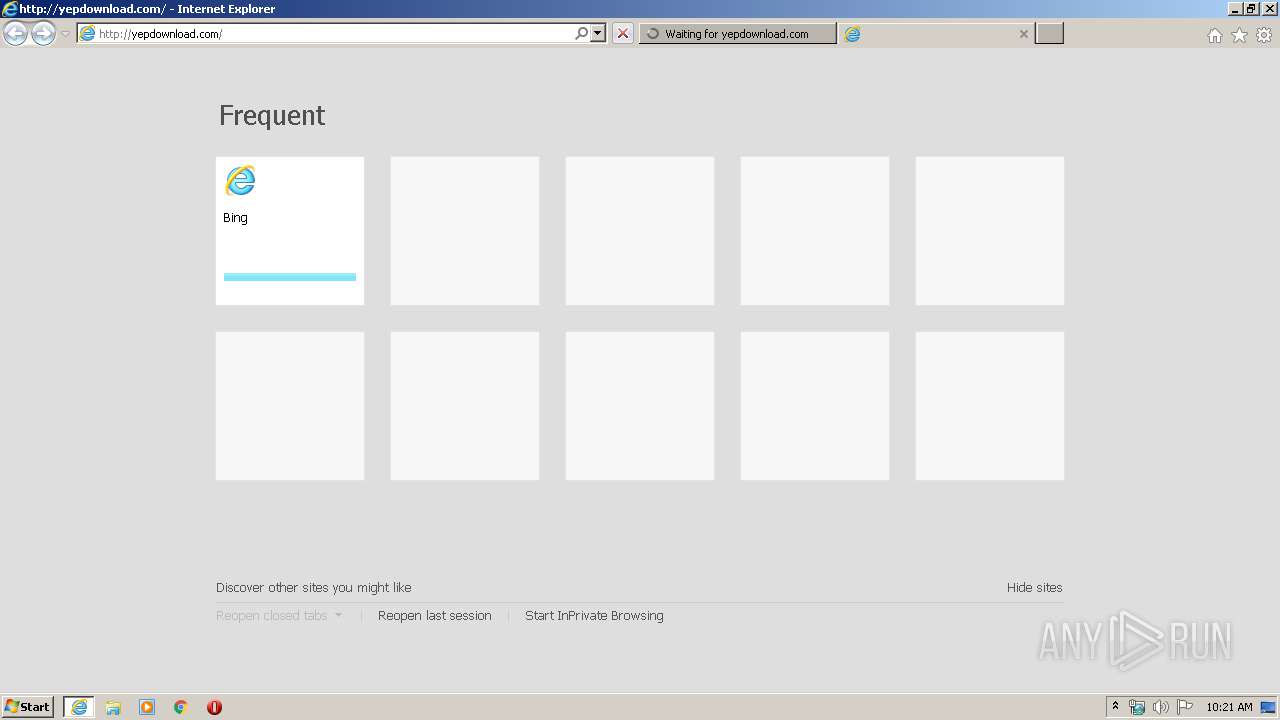This screenshot has width=1280, height=720.
Task: Open the Home page icon
Action: [1215, 35]
